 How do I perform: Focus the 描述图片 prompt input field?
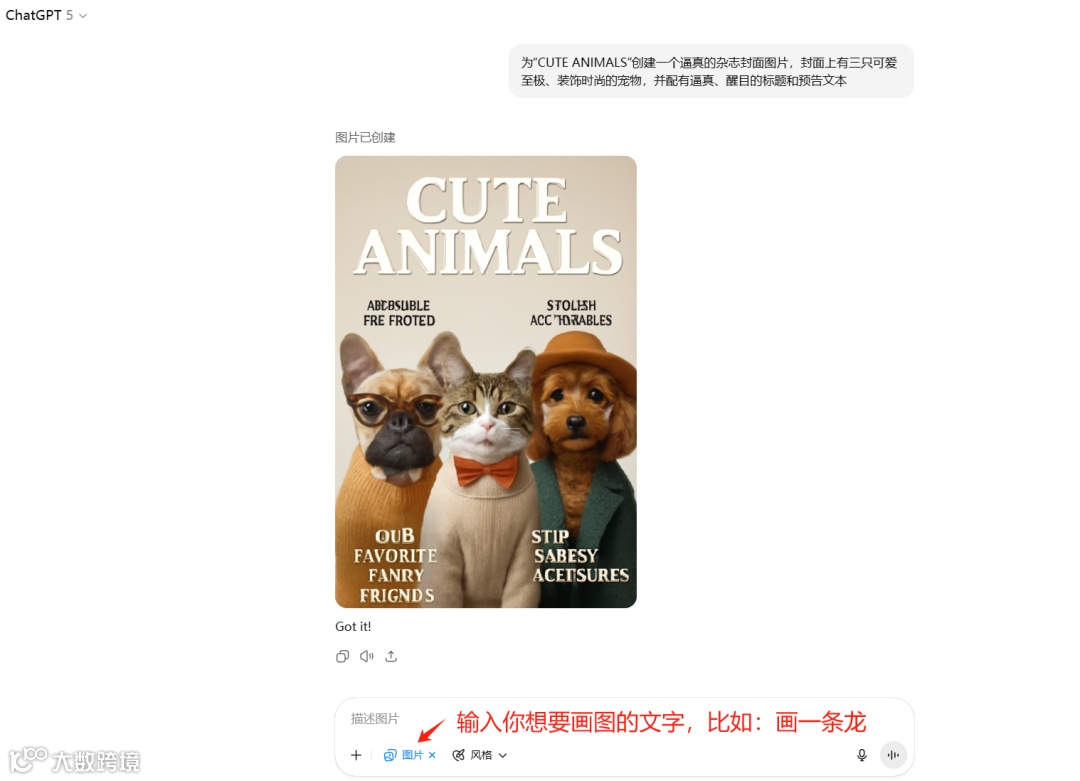coord(599,719)
